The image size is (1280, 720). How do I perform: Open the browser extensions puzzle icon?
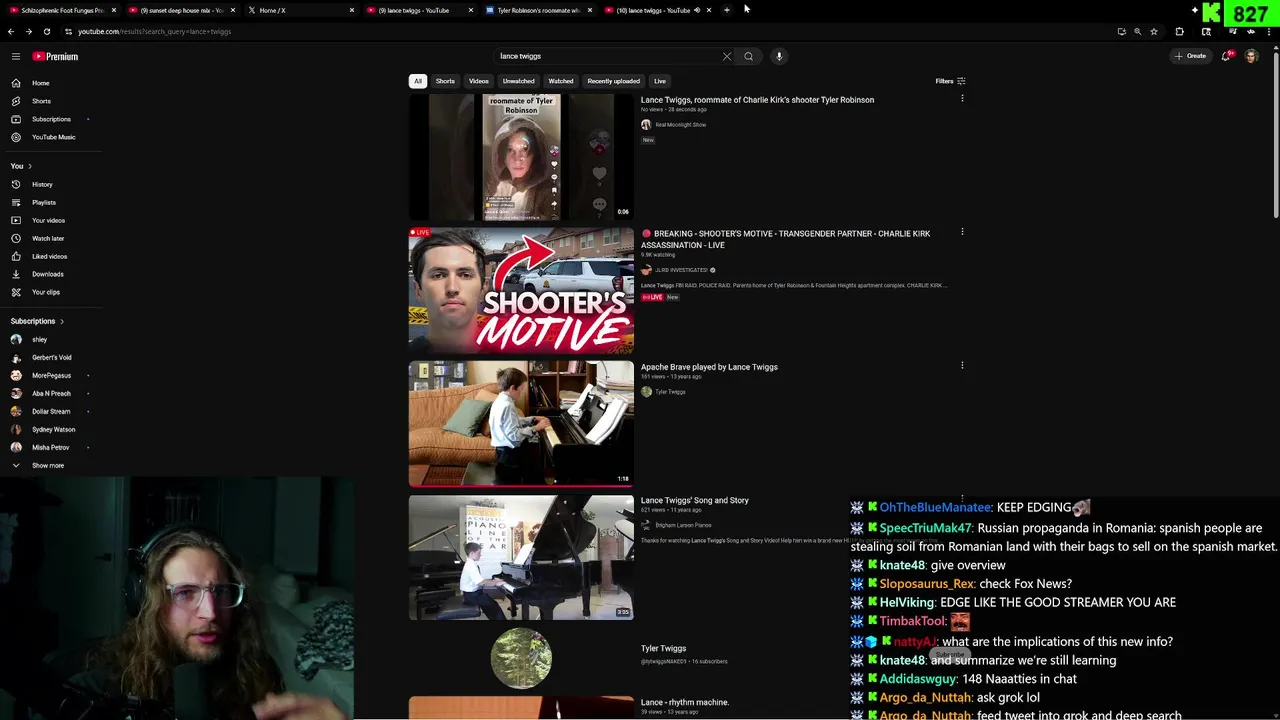(1179, 31)
